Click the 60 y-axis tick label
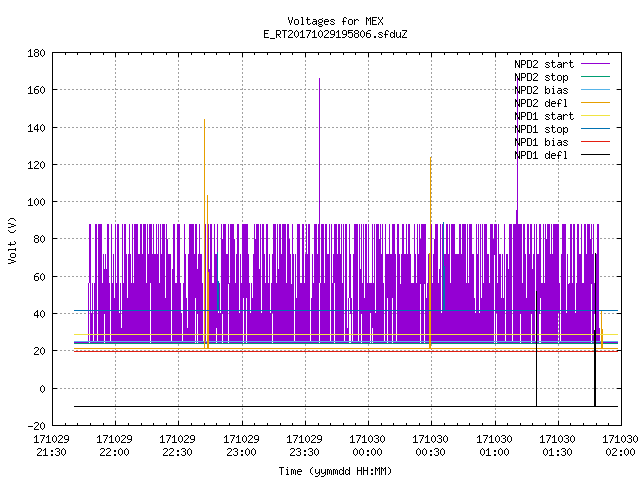The width and height of the screenshot is (640, 480). [x=39, y=277]
